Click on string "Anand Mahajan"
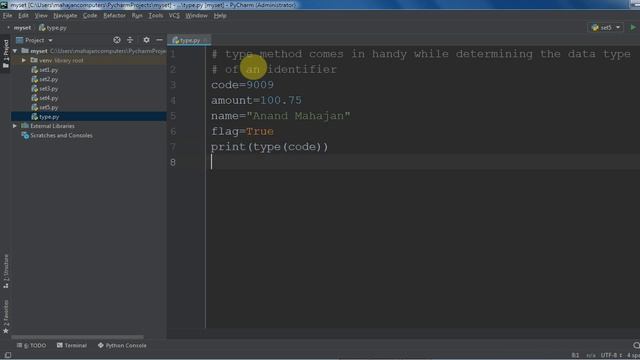The image size is (640, 360). (298, 116)
